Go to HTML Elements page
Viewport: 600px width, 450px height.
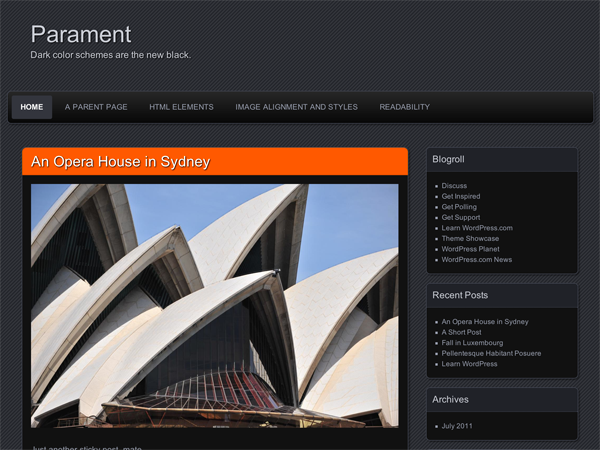click(181, 107)
